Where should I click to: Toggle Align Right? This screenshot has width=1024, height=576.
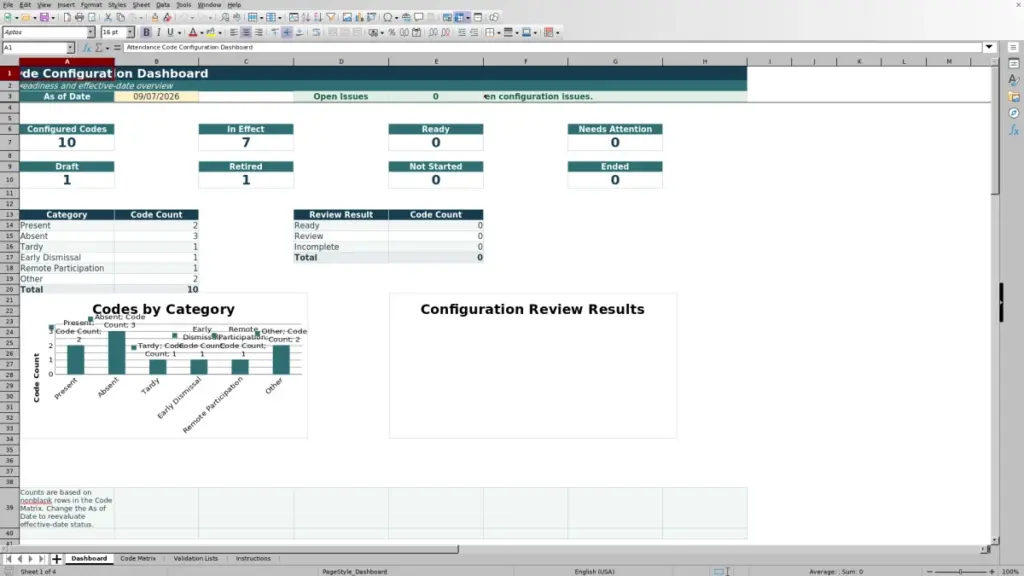click(x=259, y=32)
